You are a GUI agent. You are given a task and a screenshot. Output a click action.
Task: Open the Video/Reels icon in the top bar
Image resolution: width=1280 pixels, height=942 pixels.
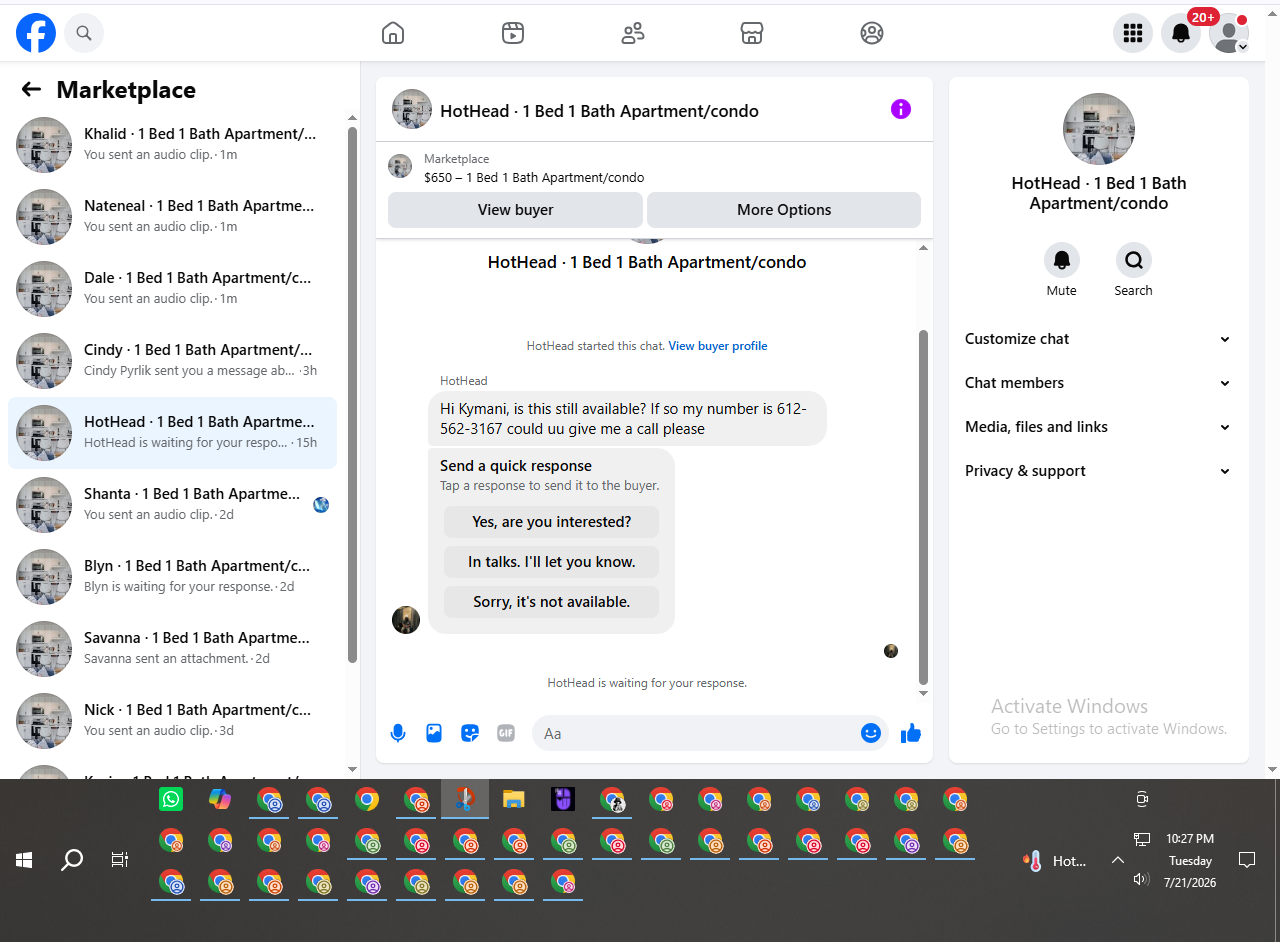click(513, 33)
